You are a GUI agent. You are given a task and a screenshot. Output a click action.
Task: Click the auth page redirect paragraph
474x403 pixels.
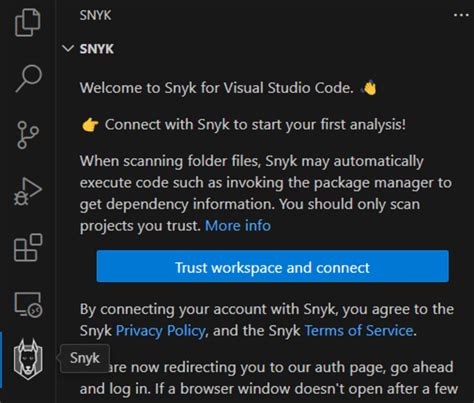[x=268, y=378]
